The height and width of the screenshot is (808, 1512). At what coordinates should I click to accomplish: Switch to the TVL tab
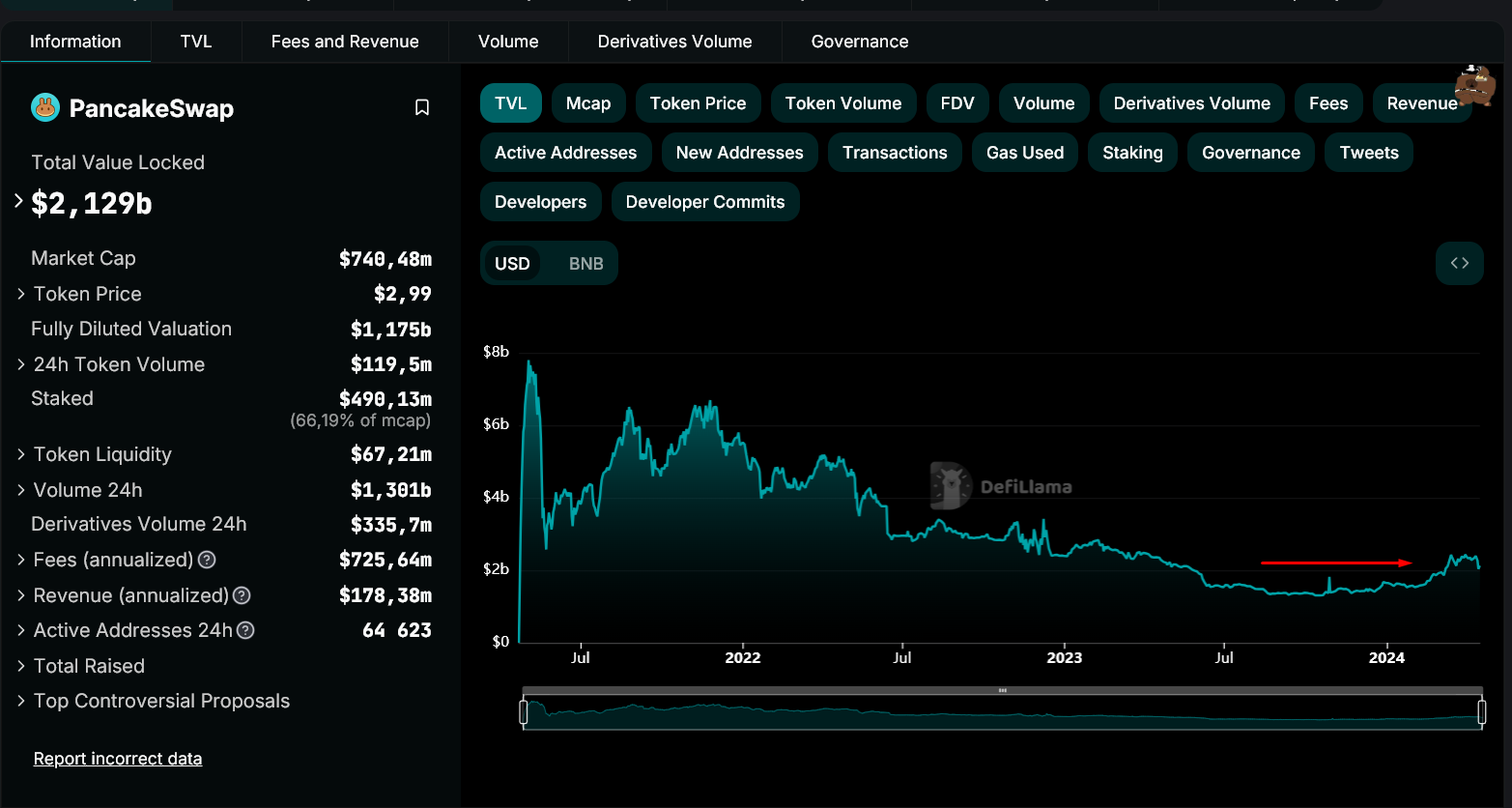(196, 42)
